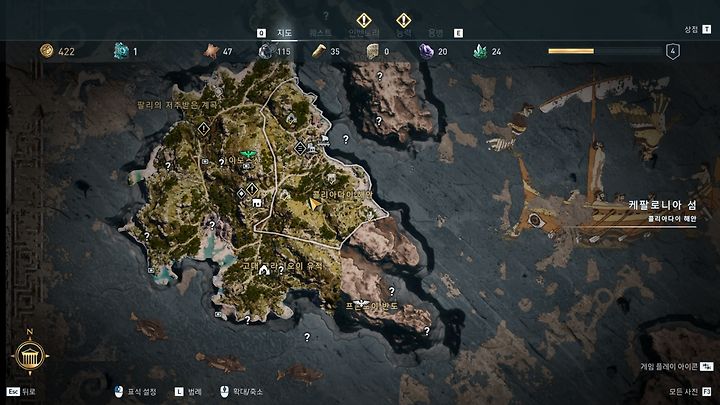This screenshot has width=720, height=405.
Task: Click the 표식 설정 marker option
Action: [135, 392]
